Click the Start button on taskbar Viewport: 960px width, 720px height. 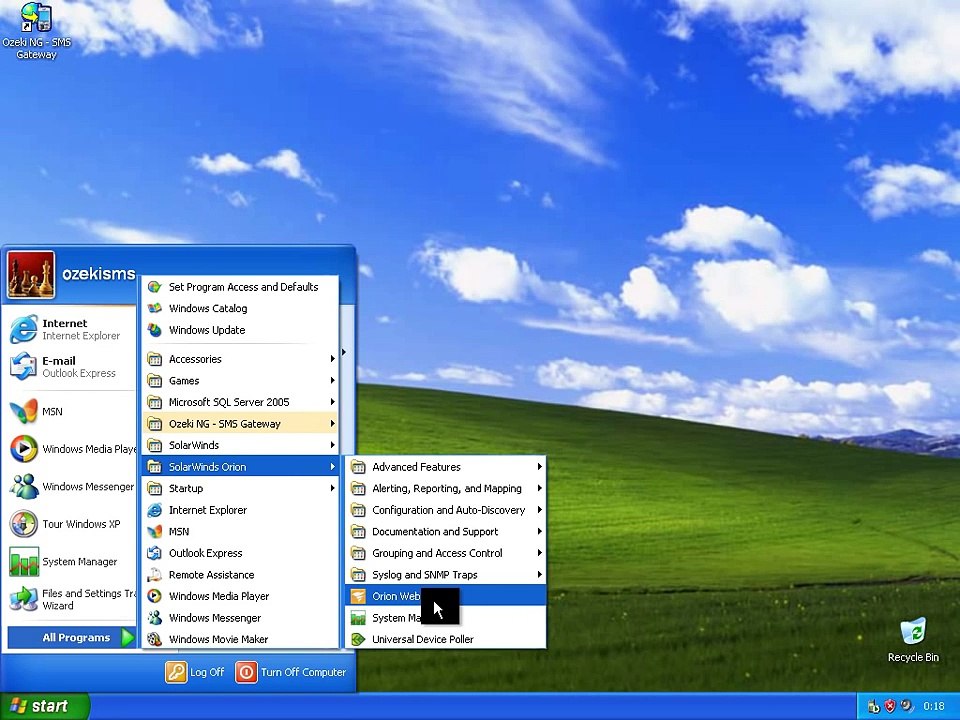[44, 706]
